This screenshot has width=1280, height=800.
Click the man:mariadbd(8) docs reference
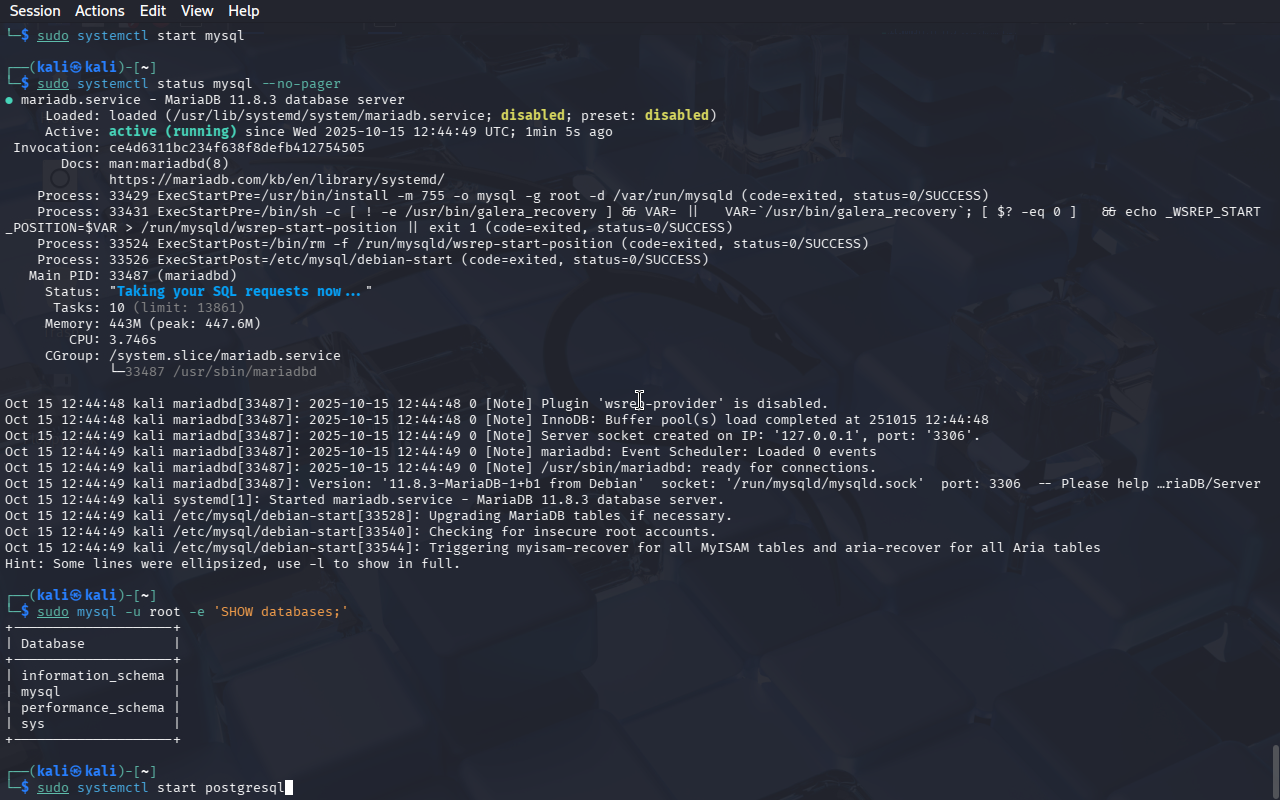(x=169, y=164)
